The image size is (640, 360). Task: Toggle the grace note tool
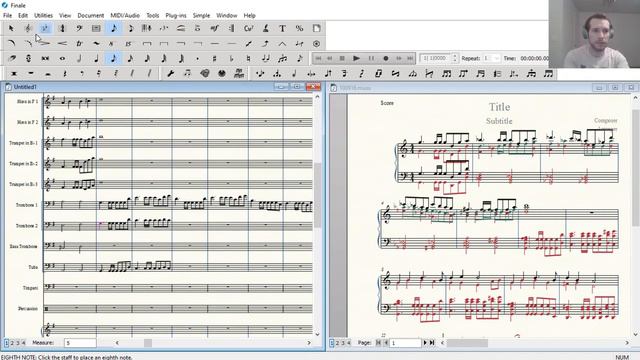coord(300,58)
